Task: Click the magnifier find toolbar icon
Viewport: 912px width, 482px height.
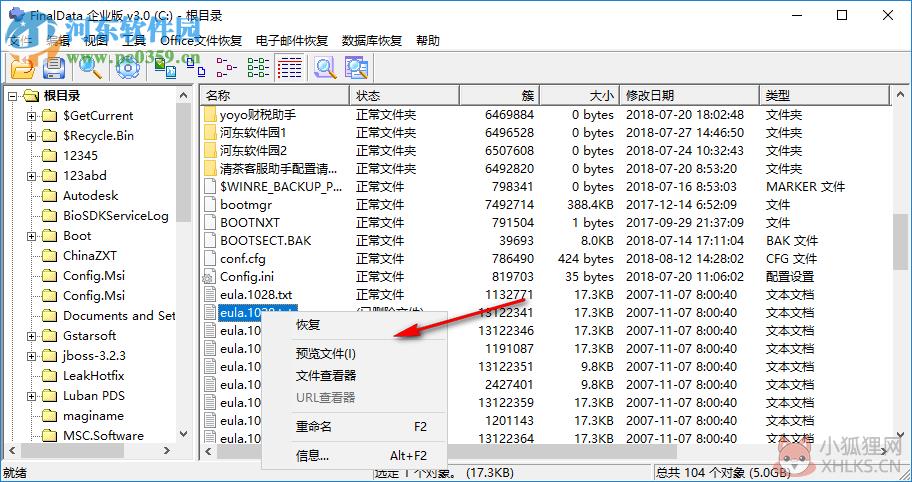Action: 91,68
